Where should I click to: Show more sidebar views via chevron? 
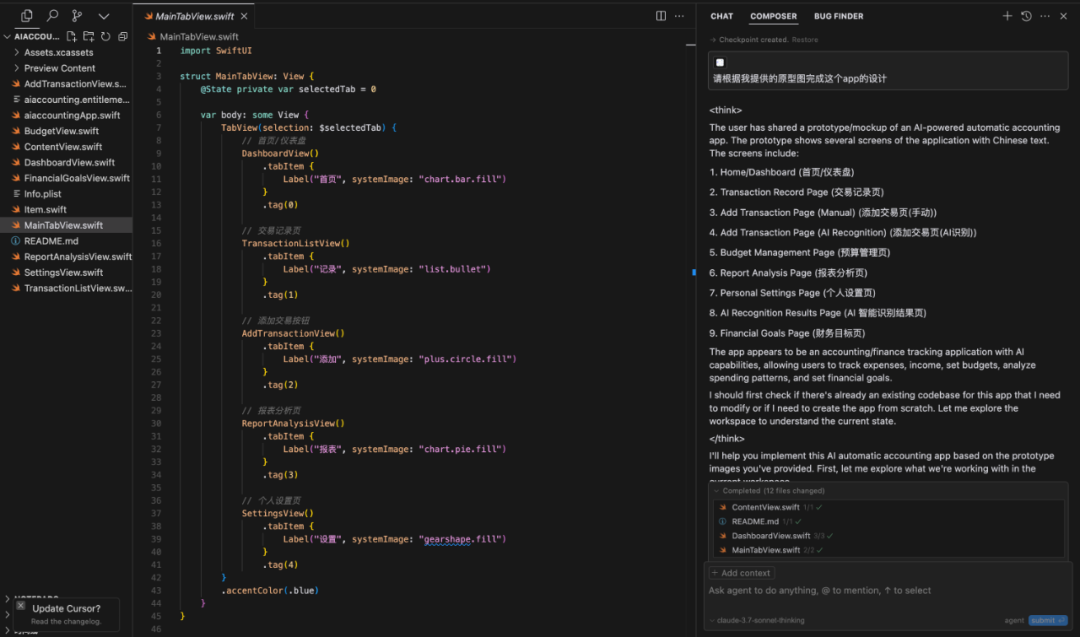103,16
